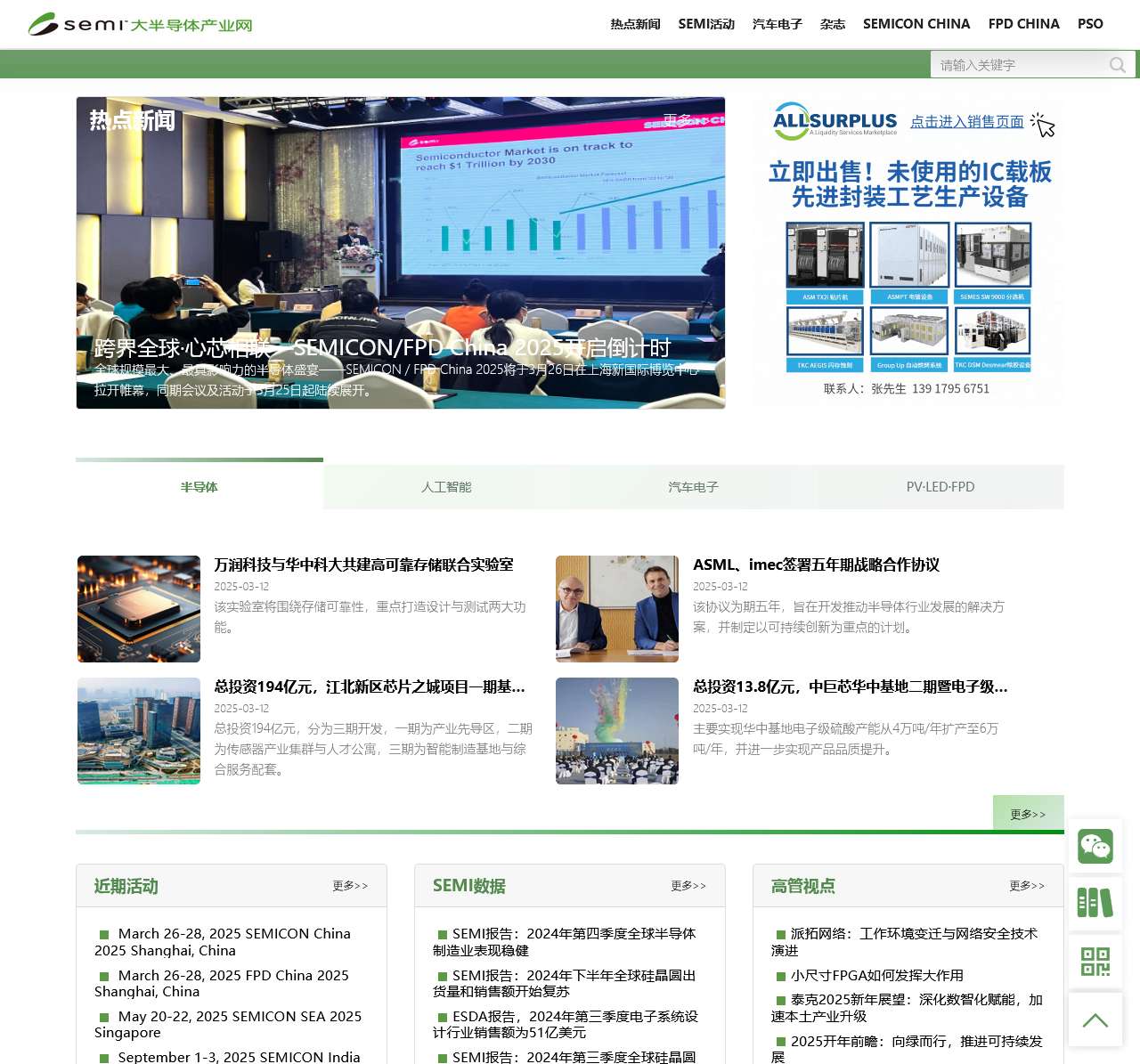Select the 半导体 tab
This screenshot has width=1140, height=1064.
[199, 486]
